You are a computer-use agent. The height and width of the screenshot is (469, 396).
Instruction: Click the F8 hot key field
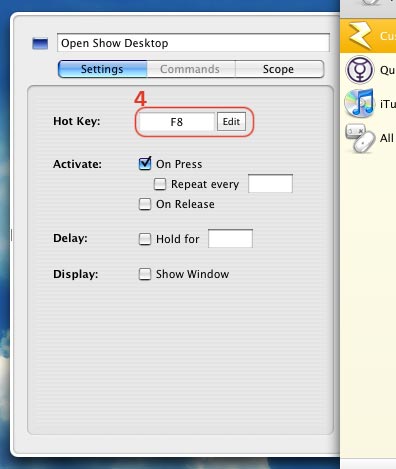177,122
